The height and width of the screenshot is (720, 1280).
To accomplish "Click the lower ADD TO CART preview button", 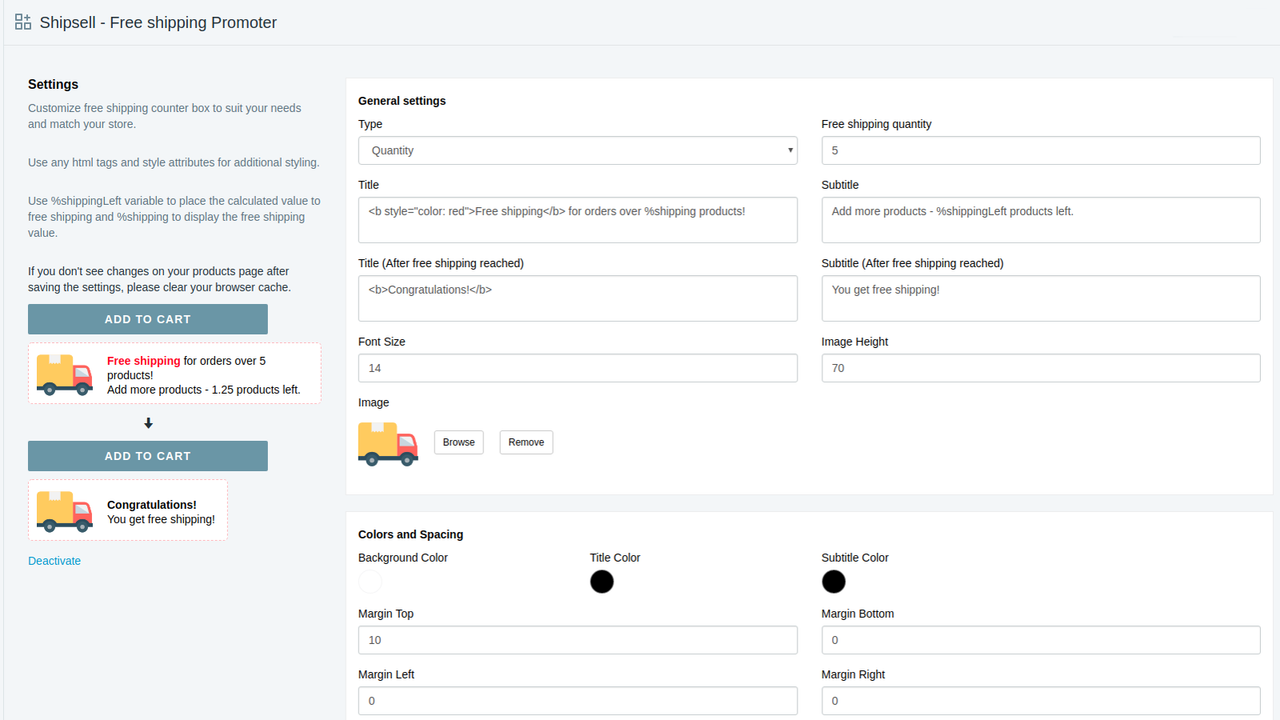I will click(147, 455).
